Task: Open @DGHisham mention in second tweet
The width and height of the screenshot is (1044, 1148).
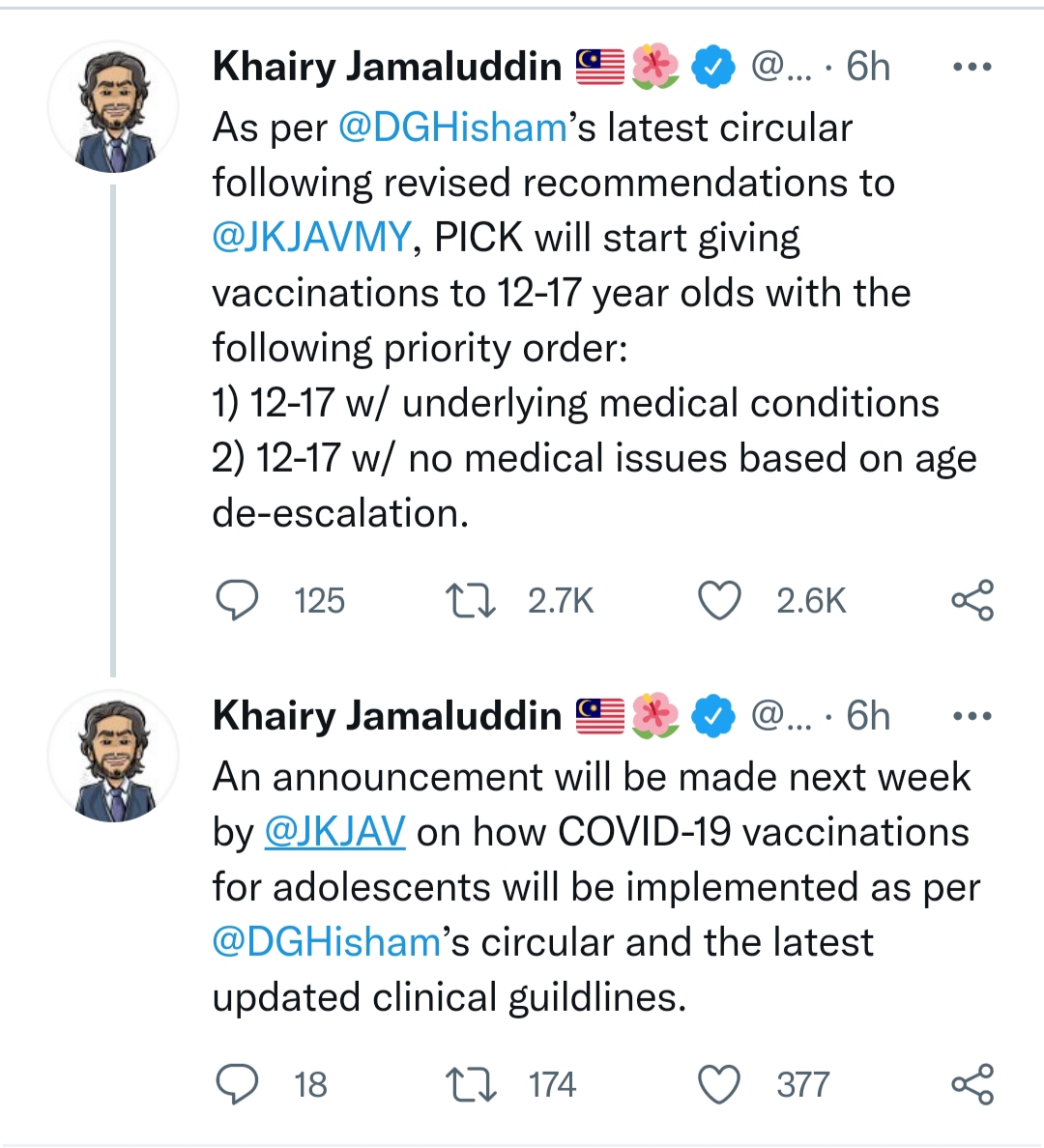Action: (x=327, y=942)
